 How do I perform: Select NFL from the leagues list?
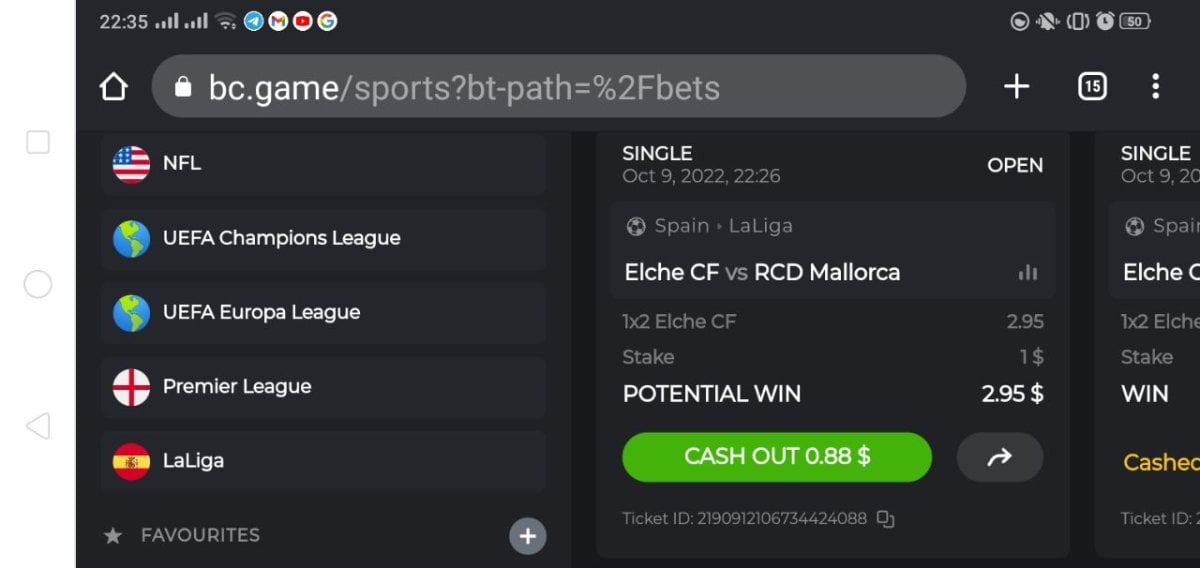322,163
